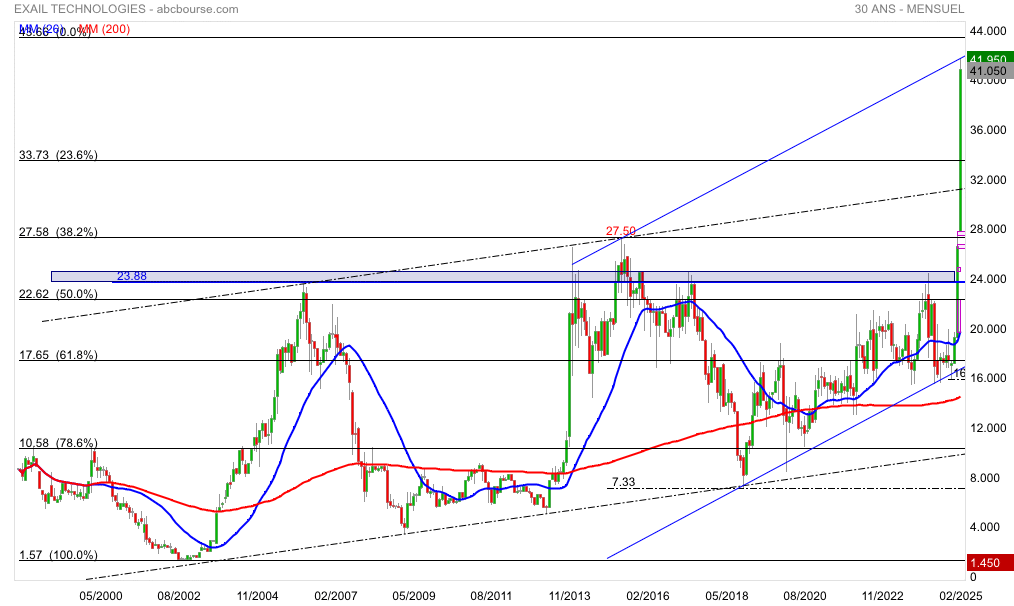Click the blue shaded 23.88 resistance zone
The height and width of the screenshot is (606, 1014).
pos(502,276)
